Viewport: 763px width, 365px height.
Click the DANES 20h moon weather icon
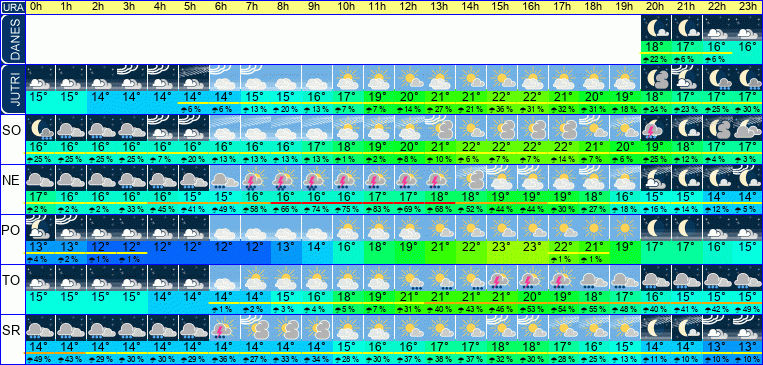[656, 28]
